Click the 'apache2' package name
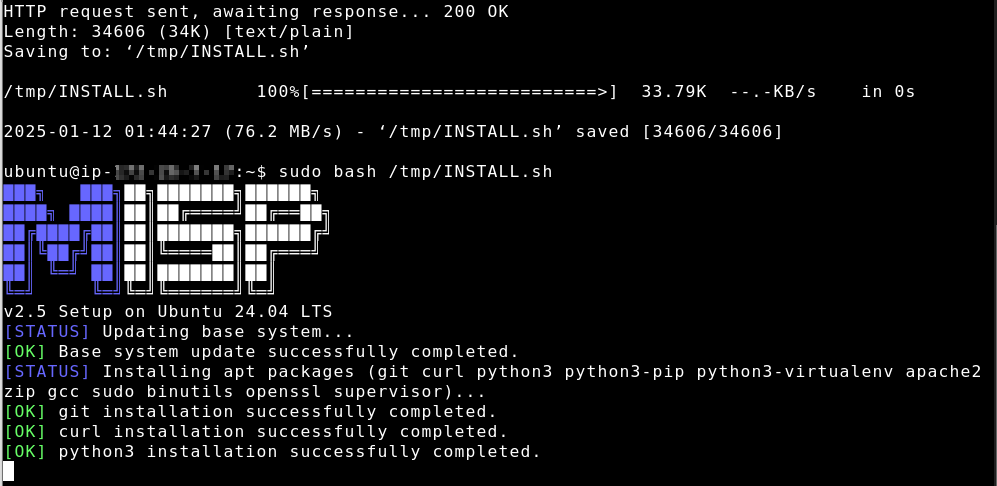Viewport: 997px width, 486px height. (944, 371)
